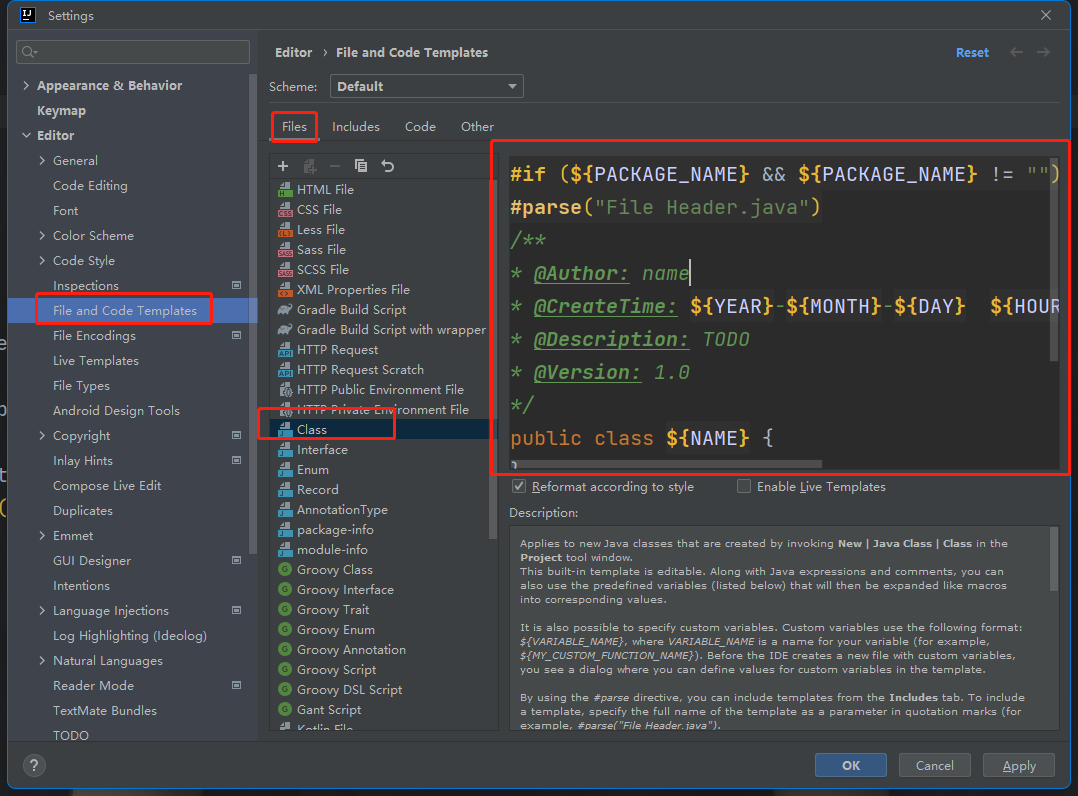Click the Apply button

(1019, 765)
